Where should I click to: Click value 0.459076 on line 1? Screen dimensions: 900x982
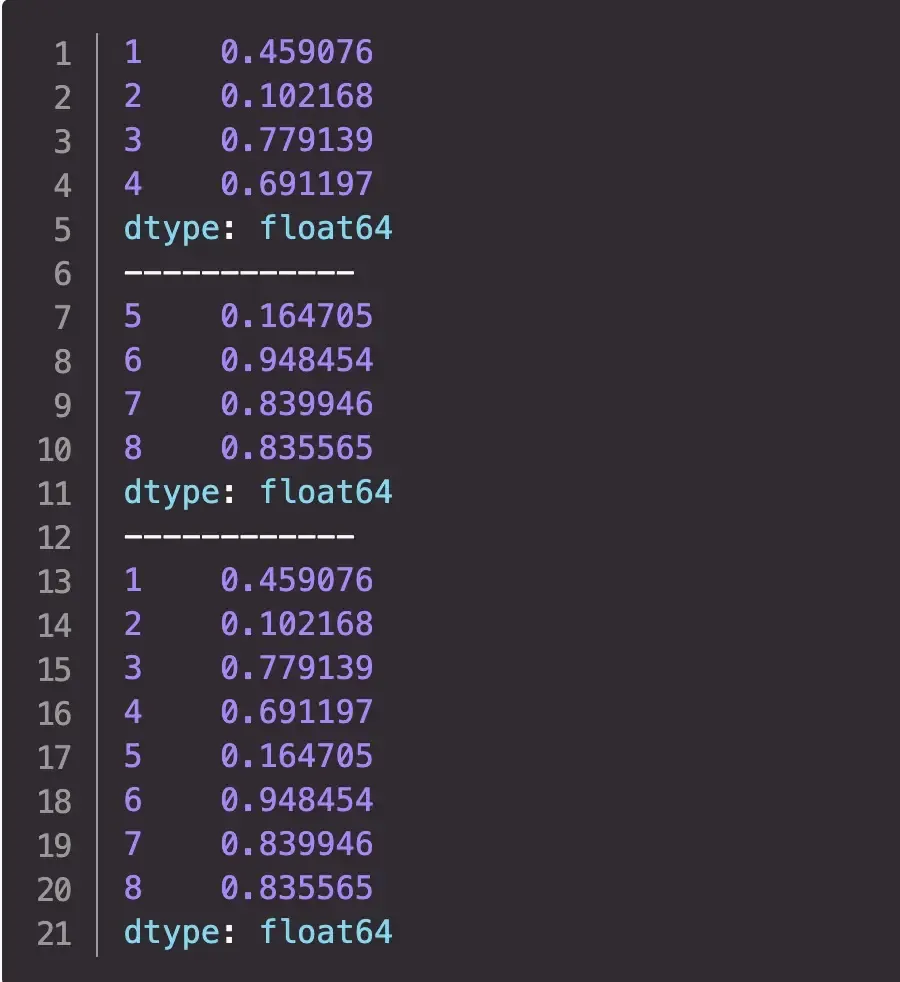pyautogui.click(x=297, y=52)
